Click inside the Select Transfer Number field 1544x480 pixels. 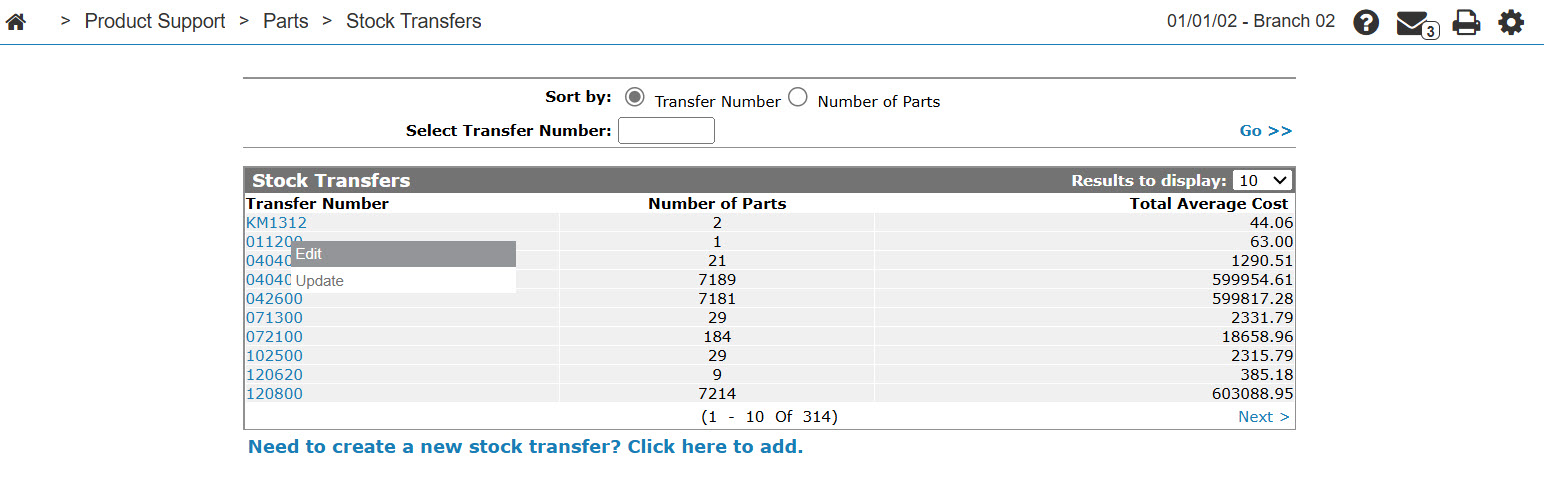click(666, 130)
